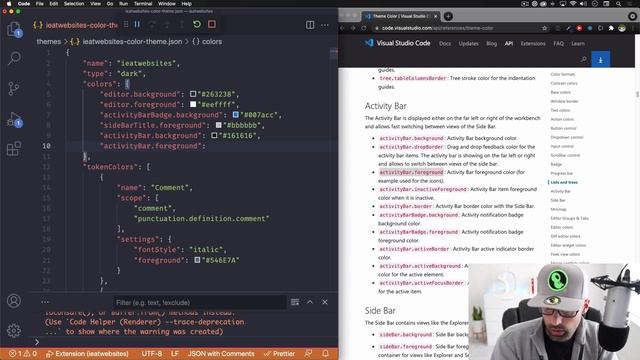Open the browser extensions puzzle icon
This screenshot has height=360, width=640.
[x=611, y=28]
